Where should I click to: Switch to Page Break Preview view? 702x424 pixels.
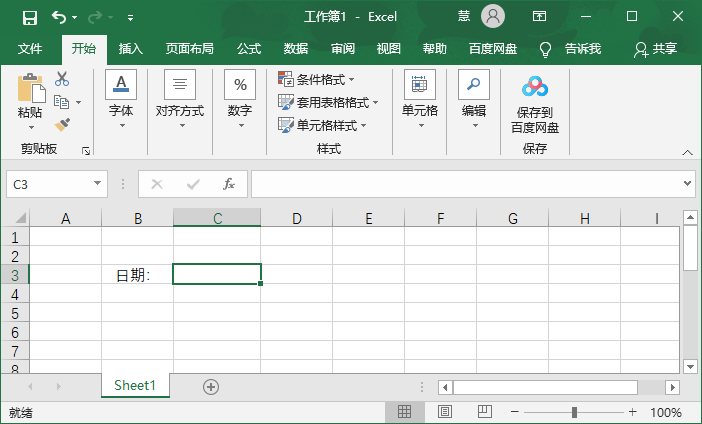click(x=485, y=412)
